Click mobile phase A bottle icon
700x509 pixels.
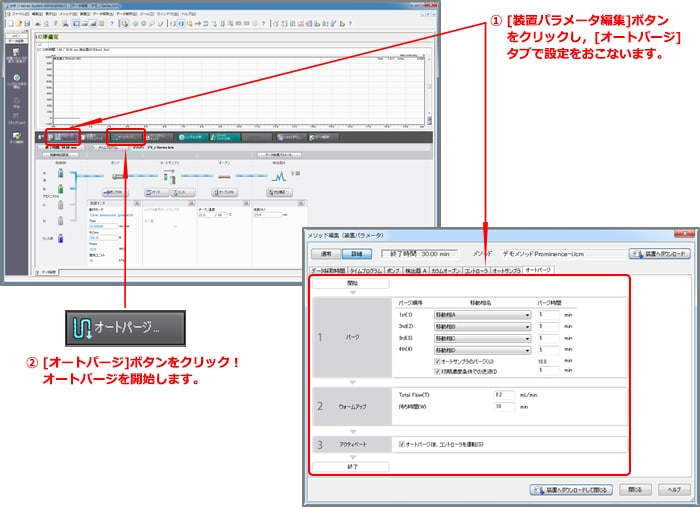(x=60, y=173)
